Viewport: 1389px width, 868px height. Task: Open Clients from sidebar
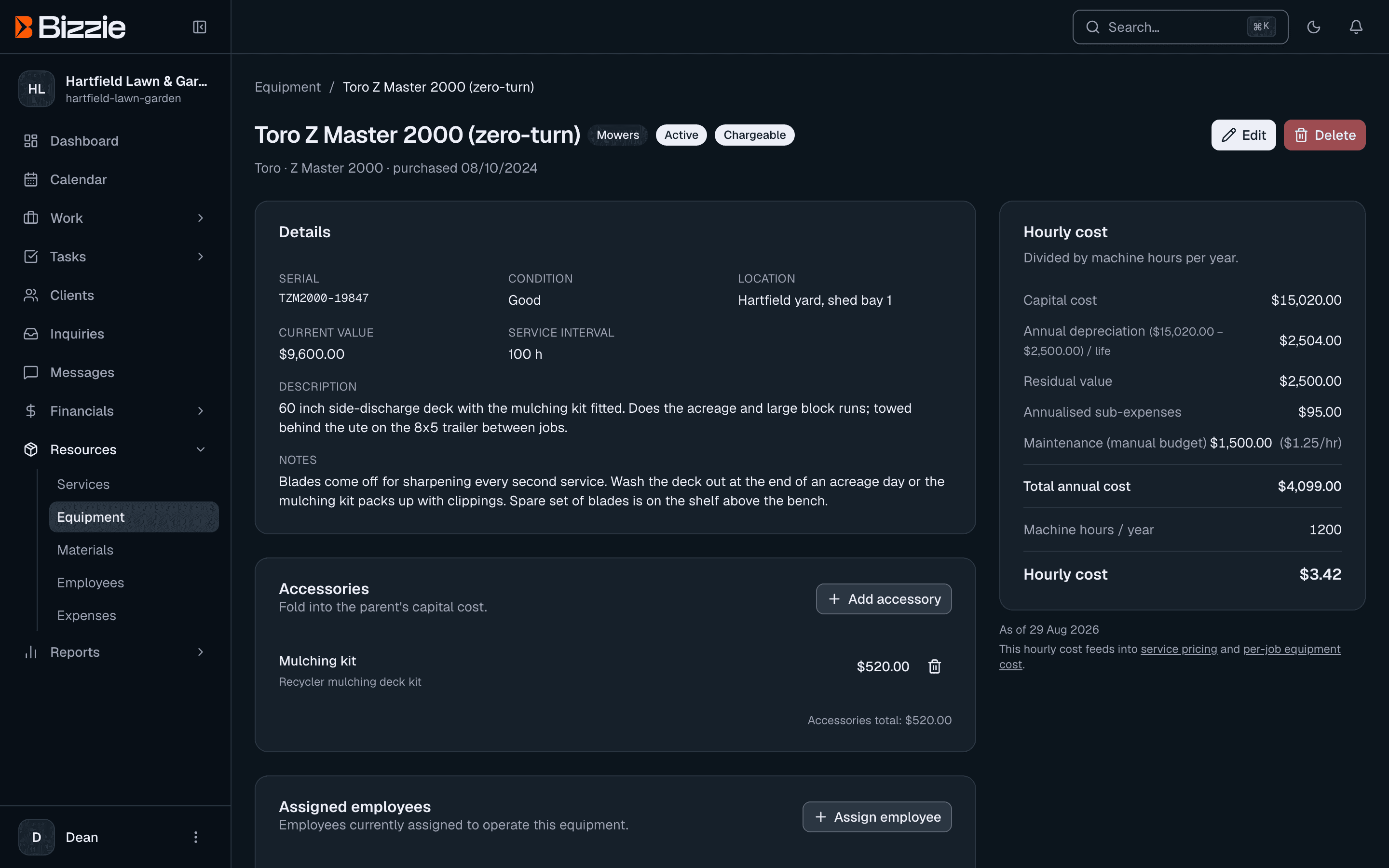tap(115, 295)
